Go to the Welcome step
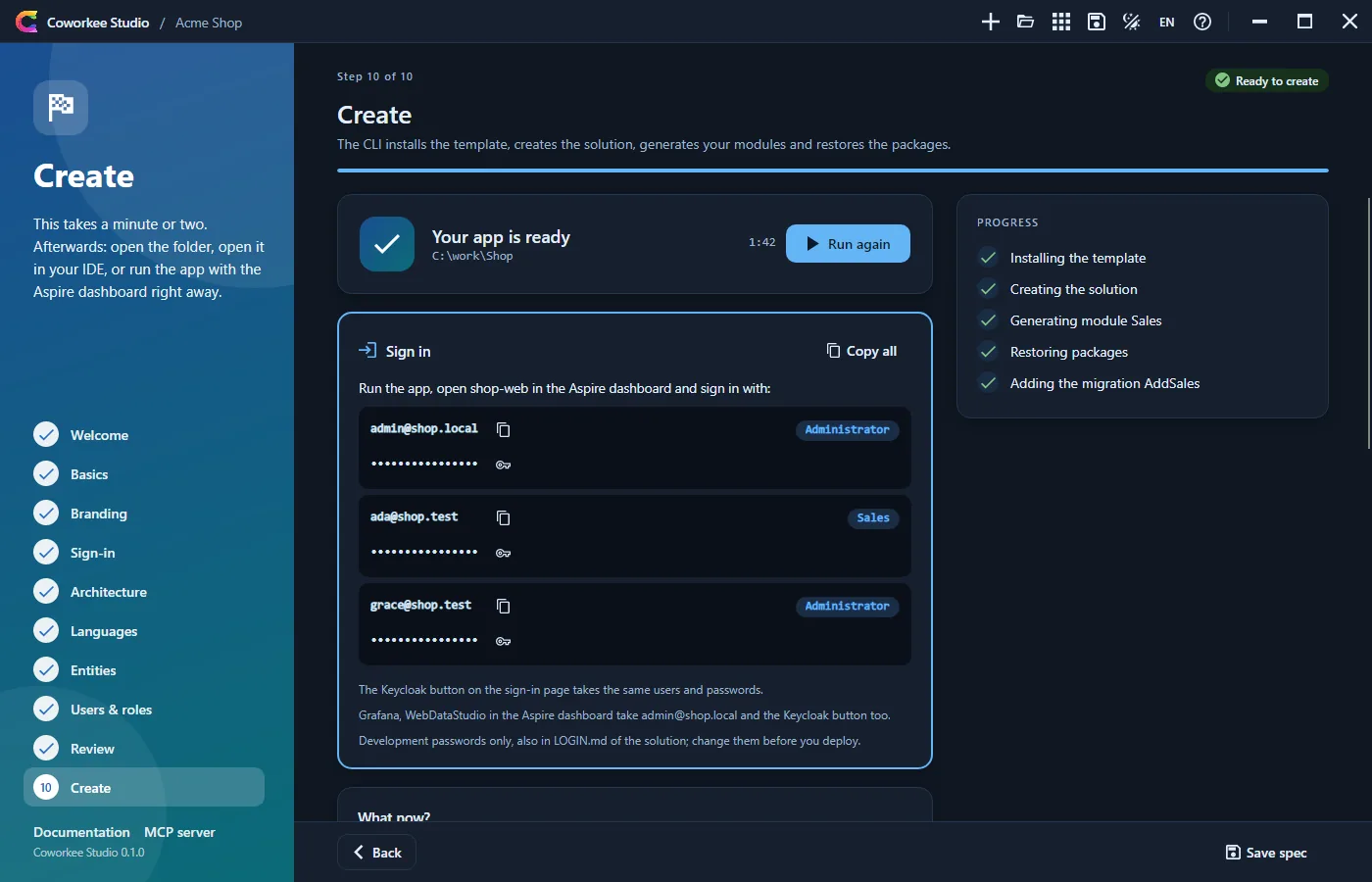The image size is (1372, 882). coord(144,434)
